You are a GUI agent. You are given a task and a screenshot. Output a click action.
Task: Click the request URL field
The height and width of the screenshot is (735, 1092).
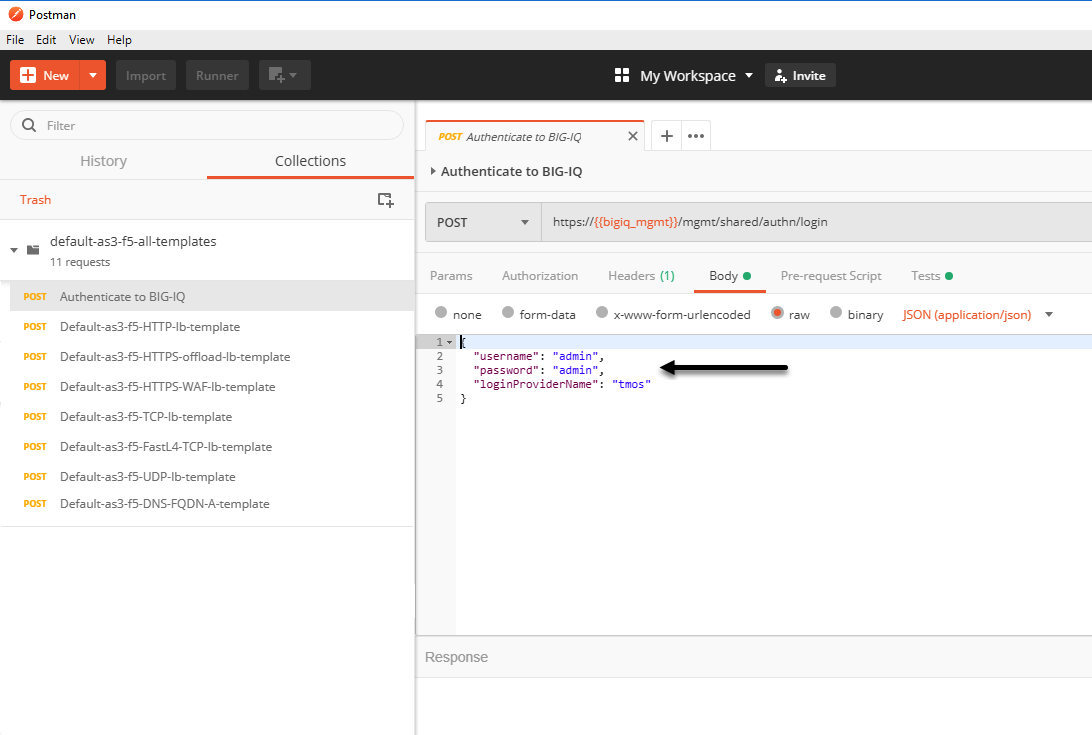coord(816,222)
